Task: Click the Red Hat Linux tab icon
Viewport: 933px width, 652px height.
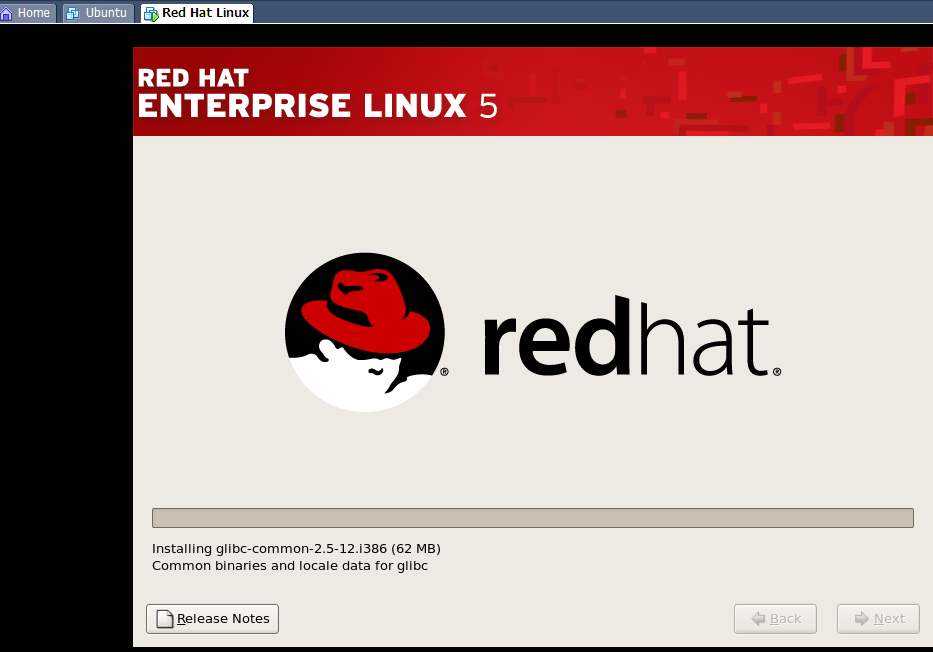Action: (152, 13)
